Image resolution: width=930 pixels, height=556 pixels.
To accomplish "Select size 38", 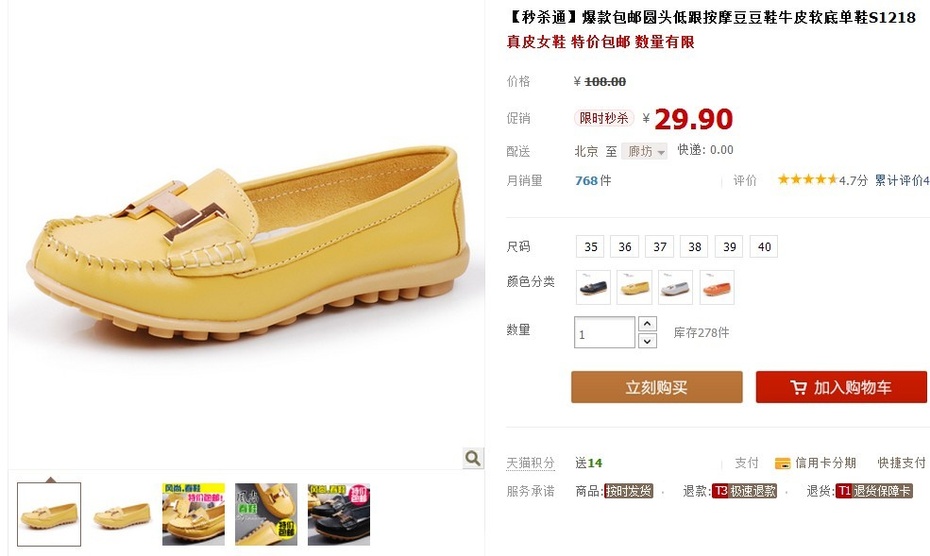I will 695,247.
